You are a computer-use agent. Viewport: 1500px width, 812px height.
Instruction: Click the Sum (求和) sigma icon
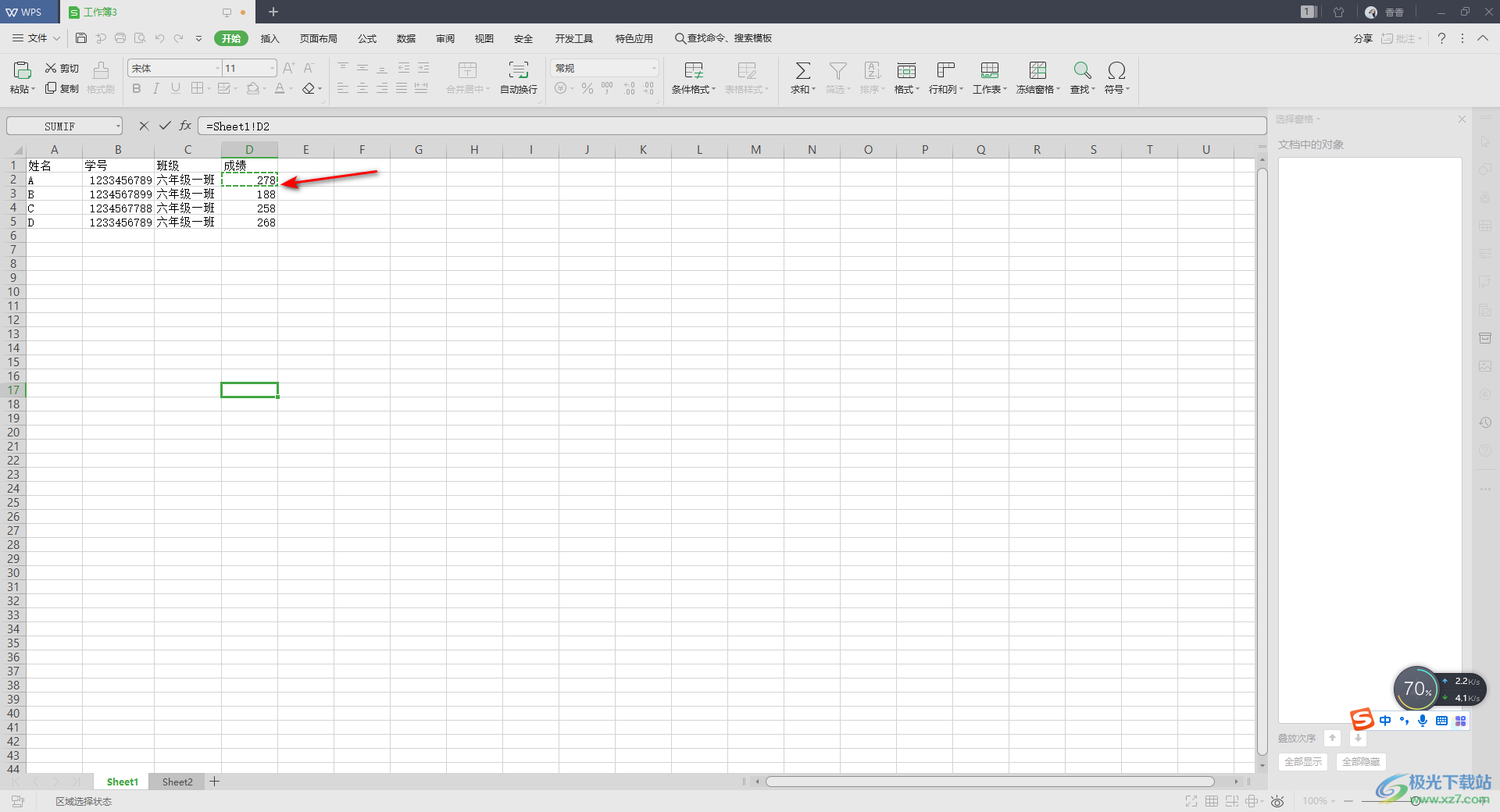tap(802, 71)
